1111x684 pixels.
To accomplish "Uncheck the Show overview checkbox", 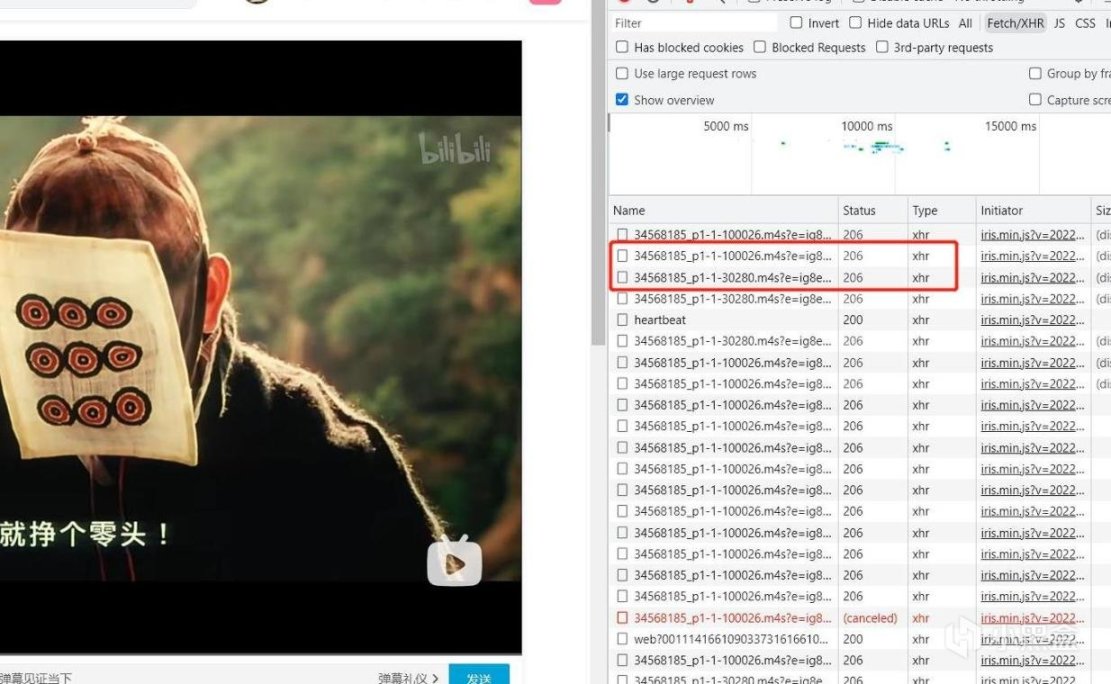I will 622,99.
